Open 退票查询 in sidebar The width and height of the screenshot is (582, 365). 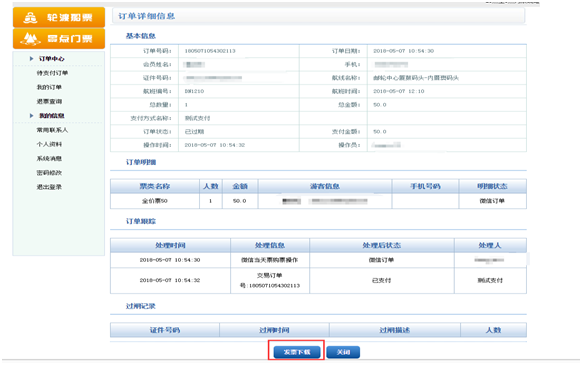coord(49,101)
